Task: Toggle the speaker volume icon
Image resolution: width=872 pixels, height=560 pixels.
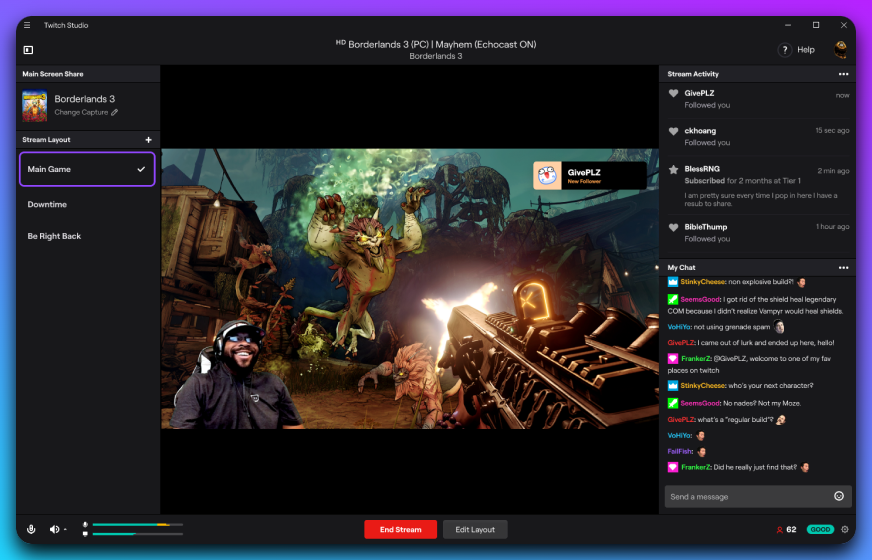Action: [54, 529]
